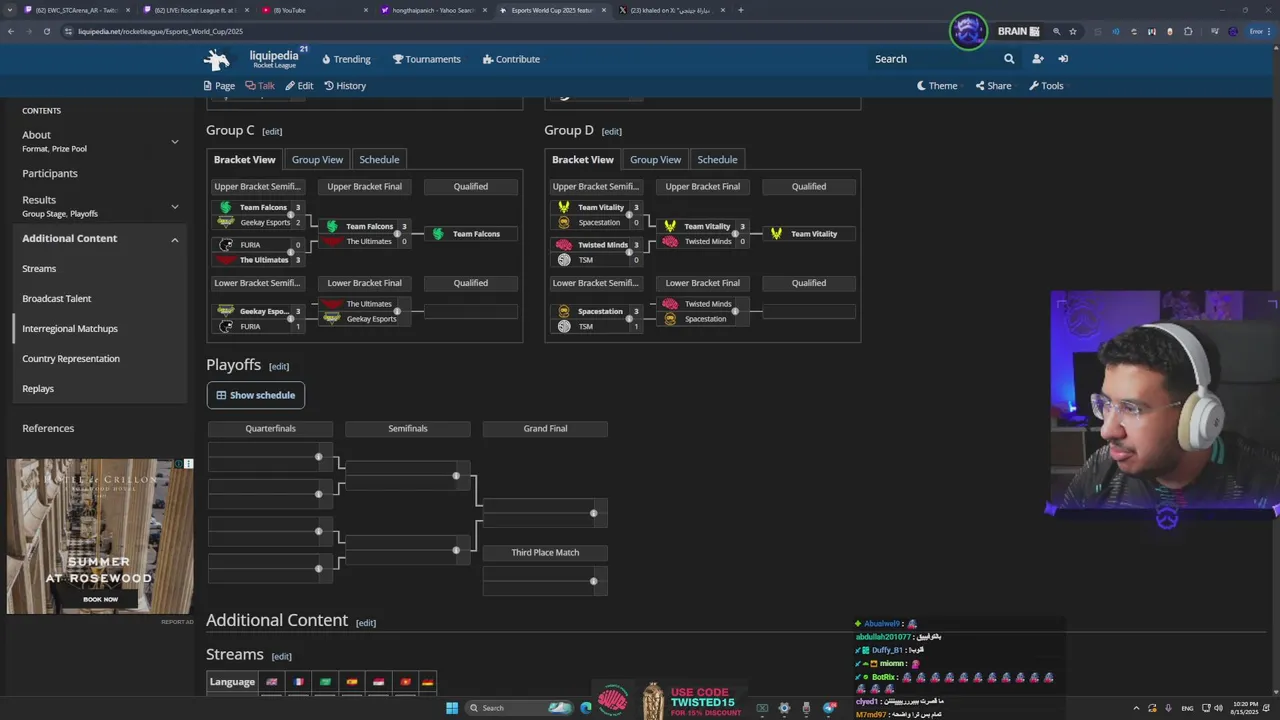
Task: Switch Group C to Group View
Action: [317, 159]
